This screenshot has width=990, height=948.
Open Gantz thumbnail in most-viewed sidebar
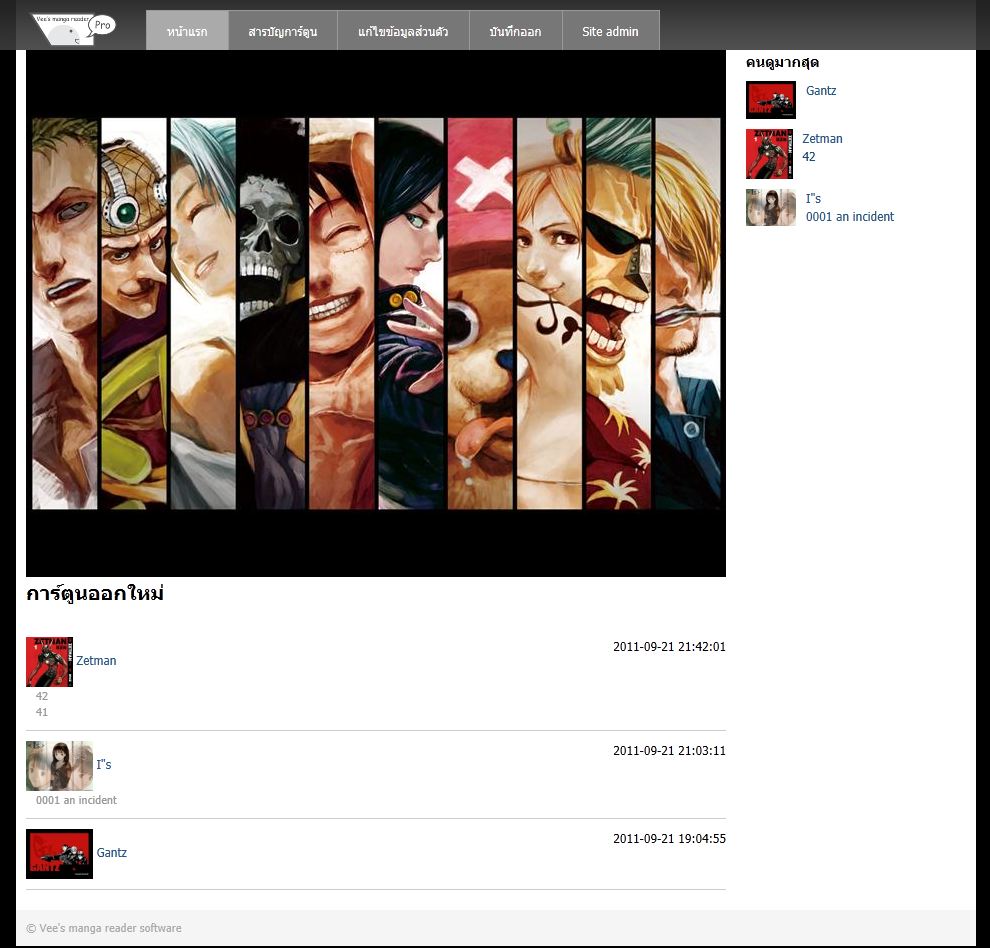pos(770,100)
